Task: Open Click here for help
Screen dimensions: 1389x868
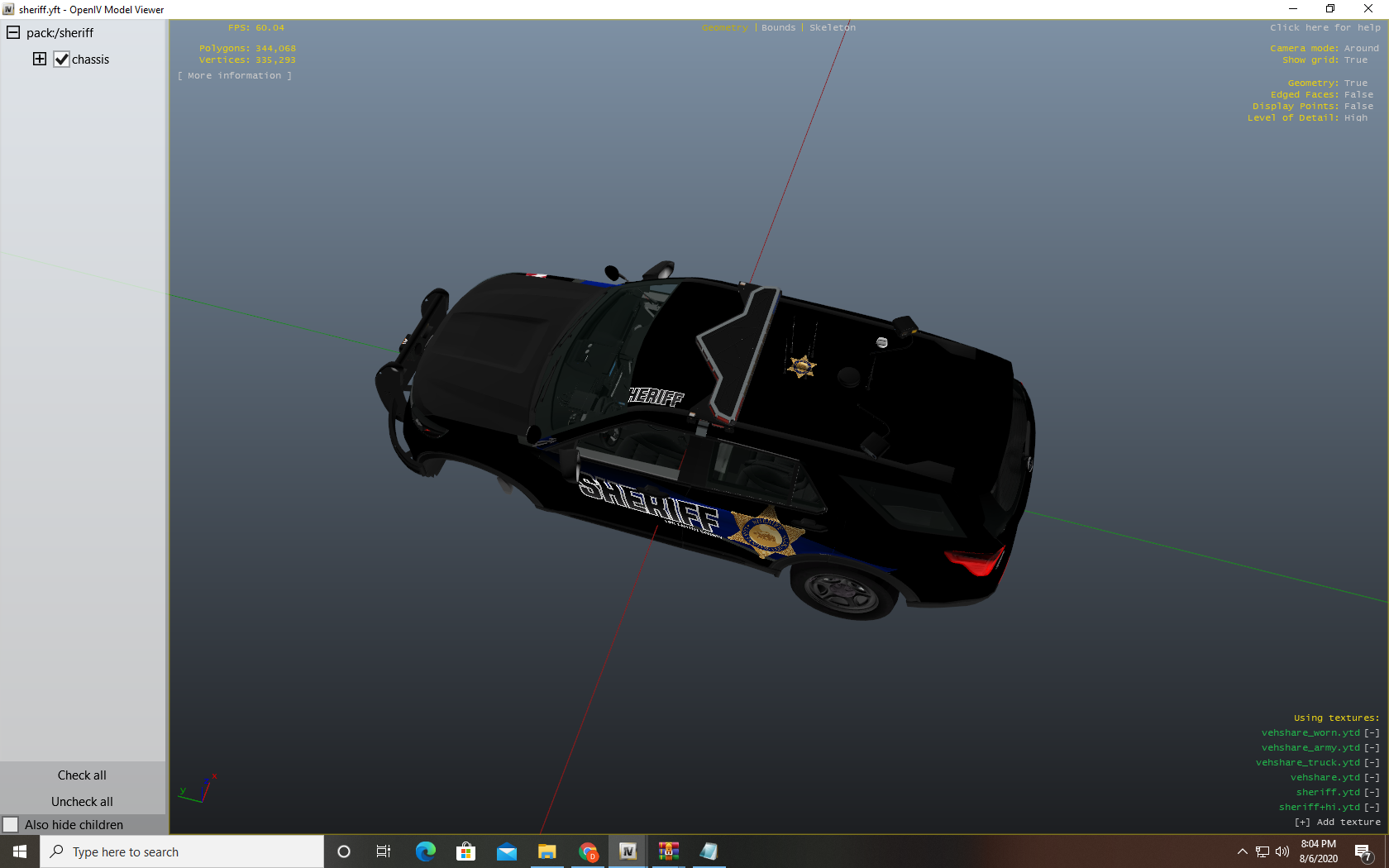Action: [1325, 28]
